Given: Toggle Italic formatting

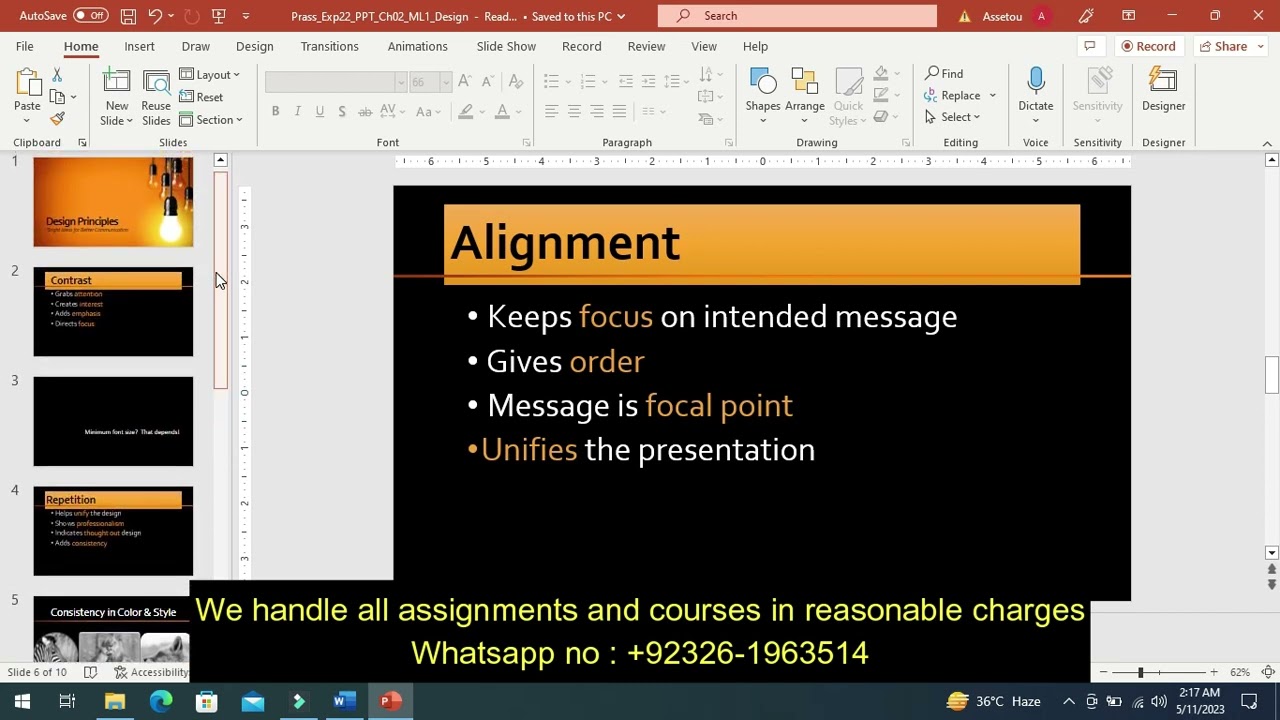Looking at the screenshot, I should pos(297,111).
